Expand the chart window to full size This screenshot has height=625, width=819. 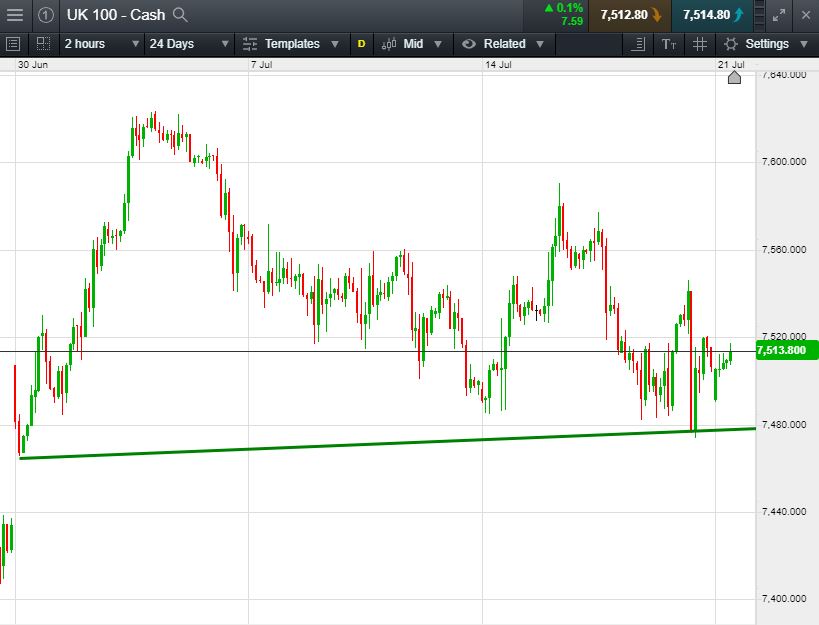779,14
